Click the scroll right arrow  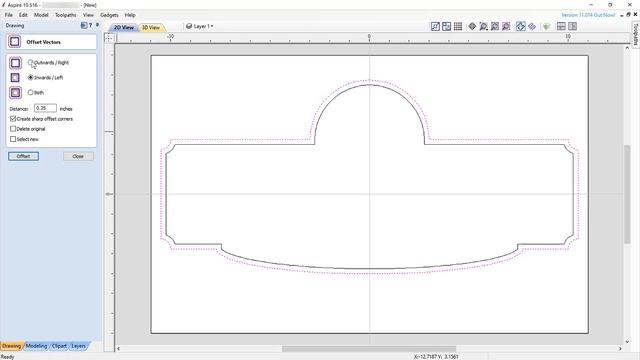[x=620, y=349]
